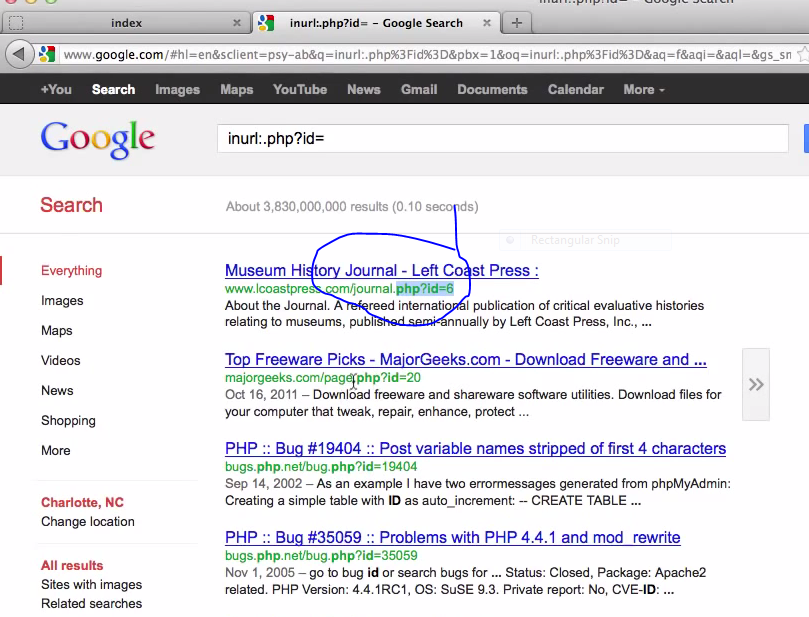The width and height of the screenshot is (809, 617).
Task: Expand More filters in left sidebar
Action: [x=56, y=450]
